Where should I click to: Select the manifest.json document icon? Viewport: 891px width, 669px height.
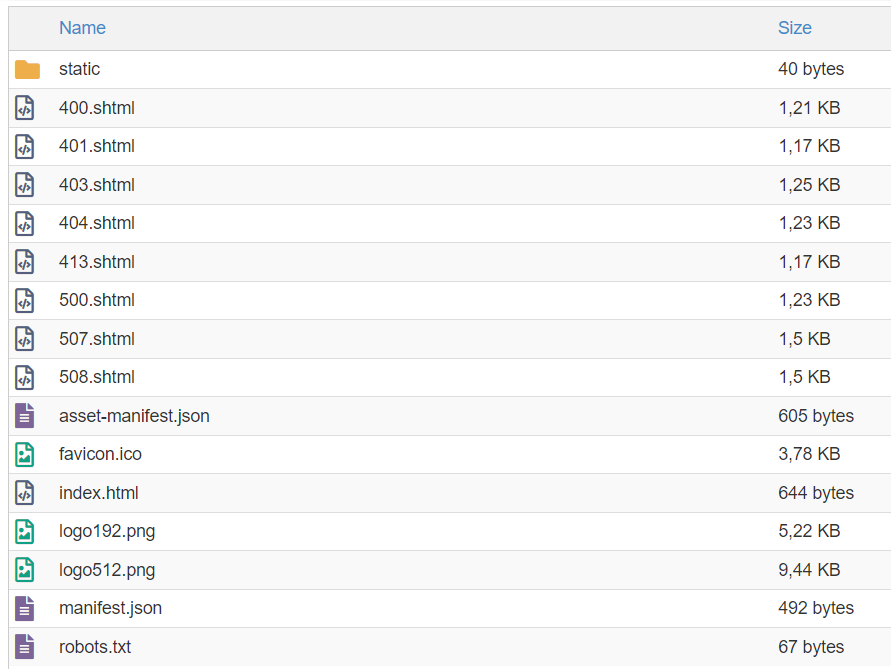pyautogui.click(x=24, y=608)
